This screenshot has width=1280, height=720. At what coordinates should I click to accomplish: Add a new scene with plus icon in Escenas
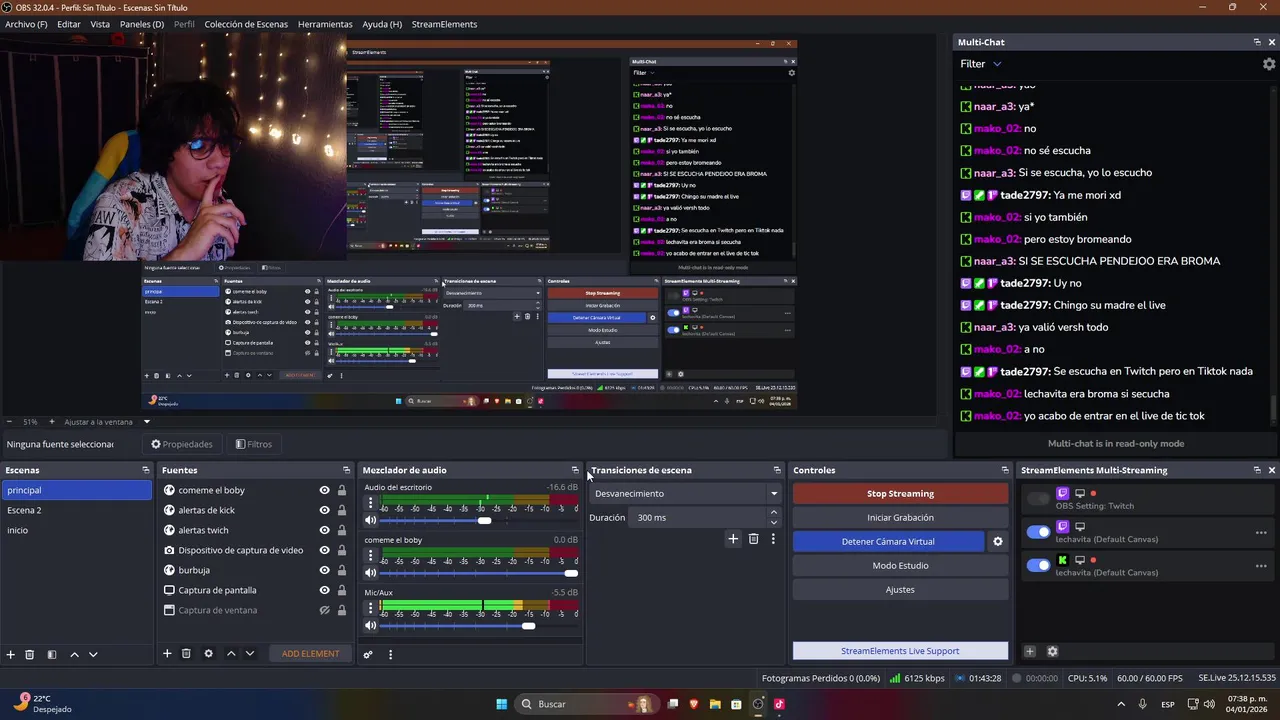pyautogui.click(x=11, y=654)
